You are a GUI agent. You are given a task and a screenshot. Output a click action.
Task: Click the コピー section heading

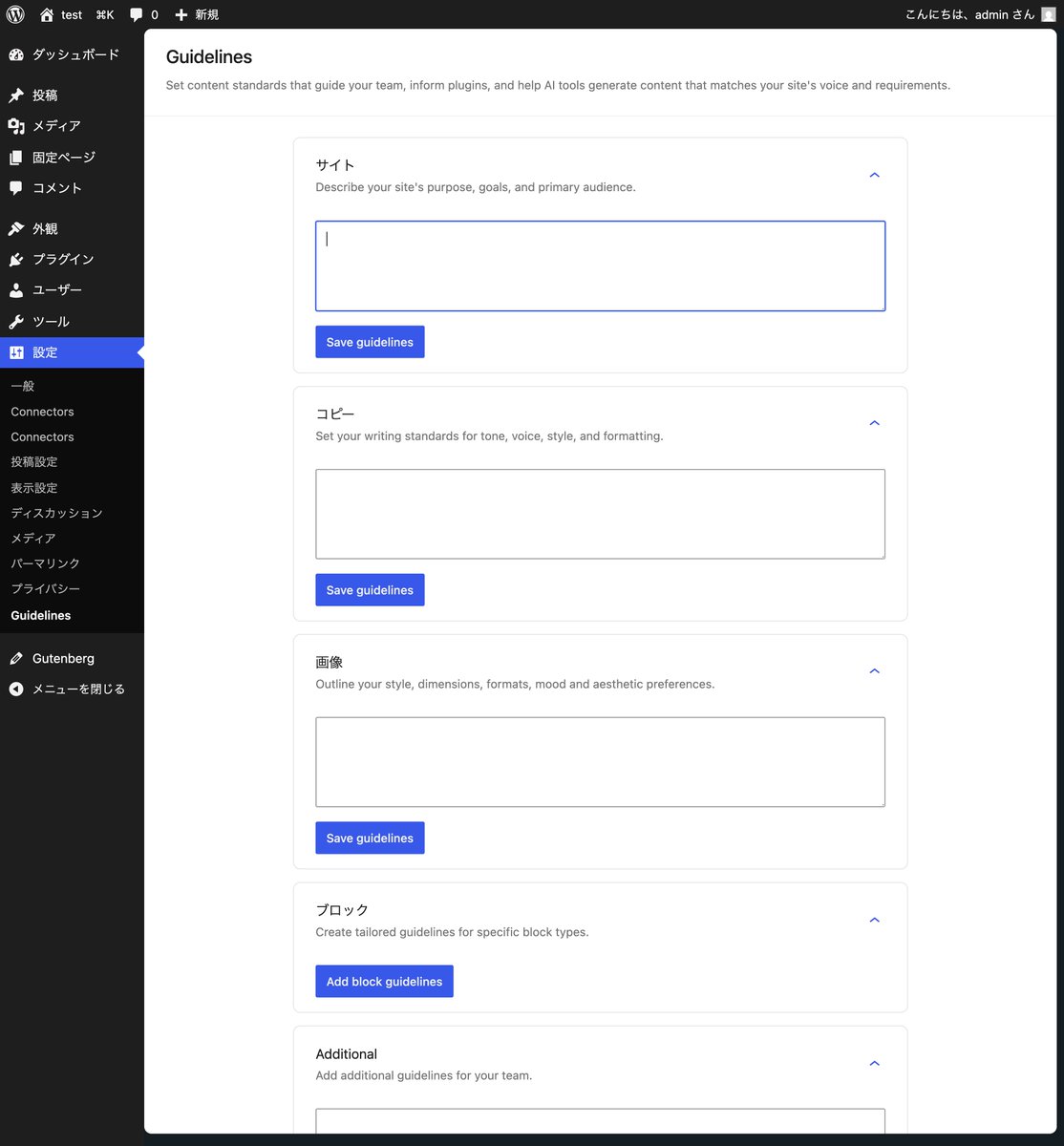pyautogui.click(x=335, y=414)
